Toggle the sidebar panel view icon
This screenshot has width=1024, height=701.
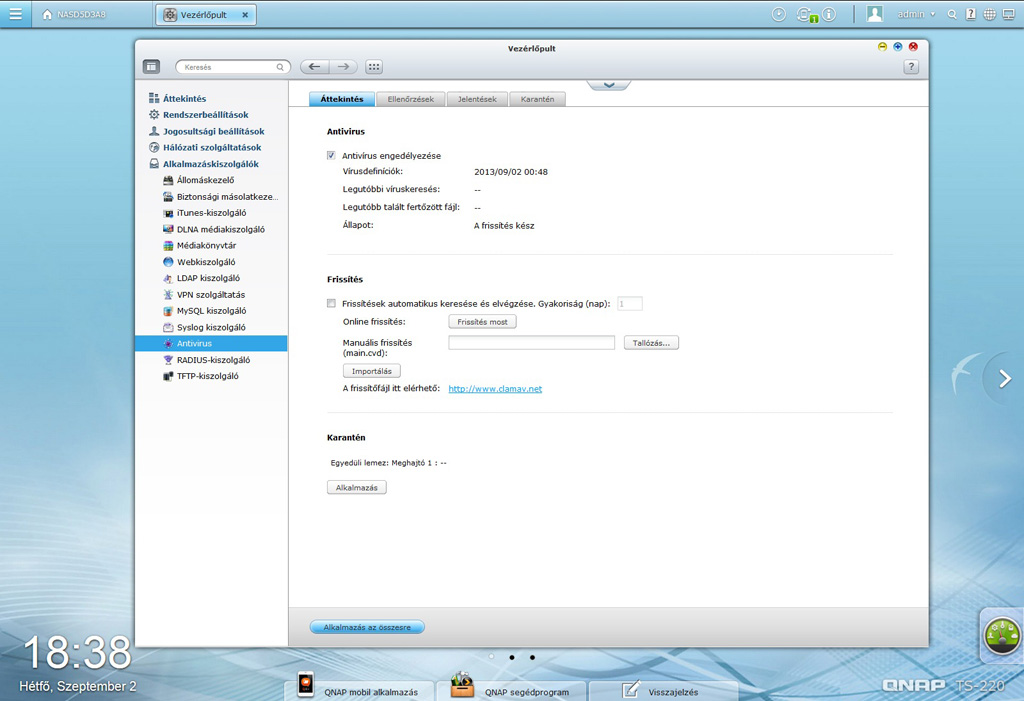click(x=152, y=67)
